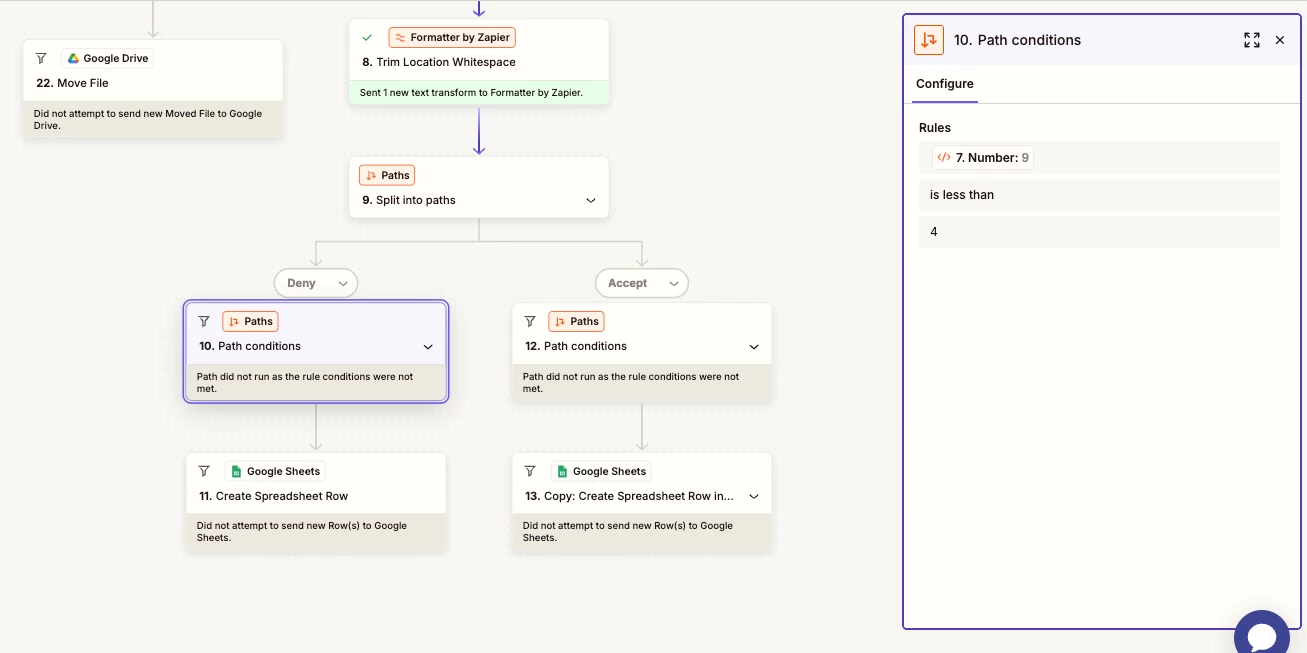This screenshot has height=653, width=1307.
Task: Click filter icon on step 13 Copy step
Action: click(530, 471)
